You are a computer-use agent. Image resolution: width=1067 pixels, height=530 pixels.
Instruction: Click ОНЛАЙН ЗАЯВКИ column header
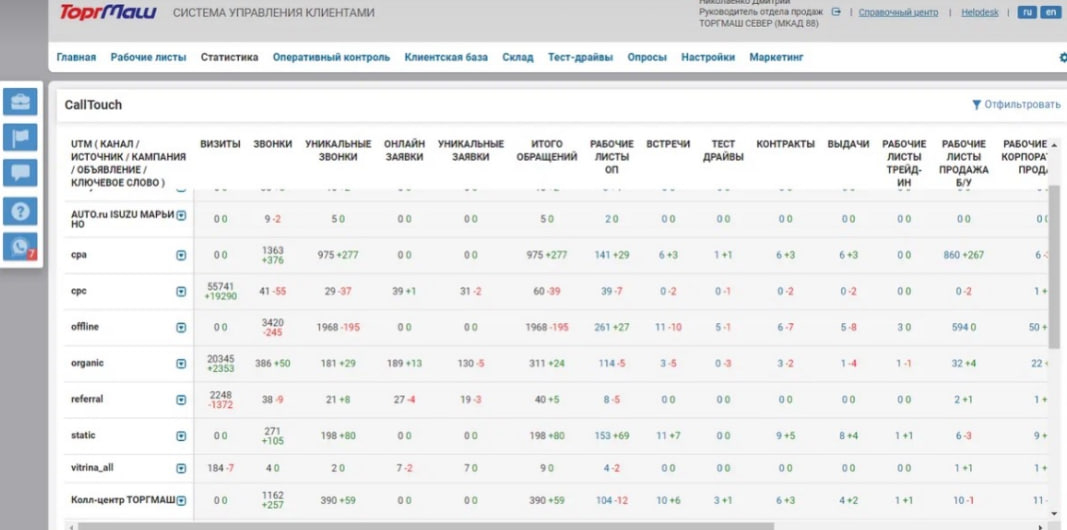click(x=404, y=150)
